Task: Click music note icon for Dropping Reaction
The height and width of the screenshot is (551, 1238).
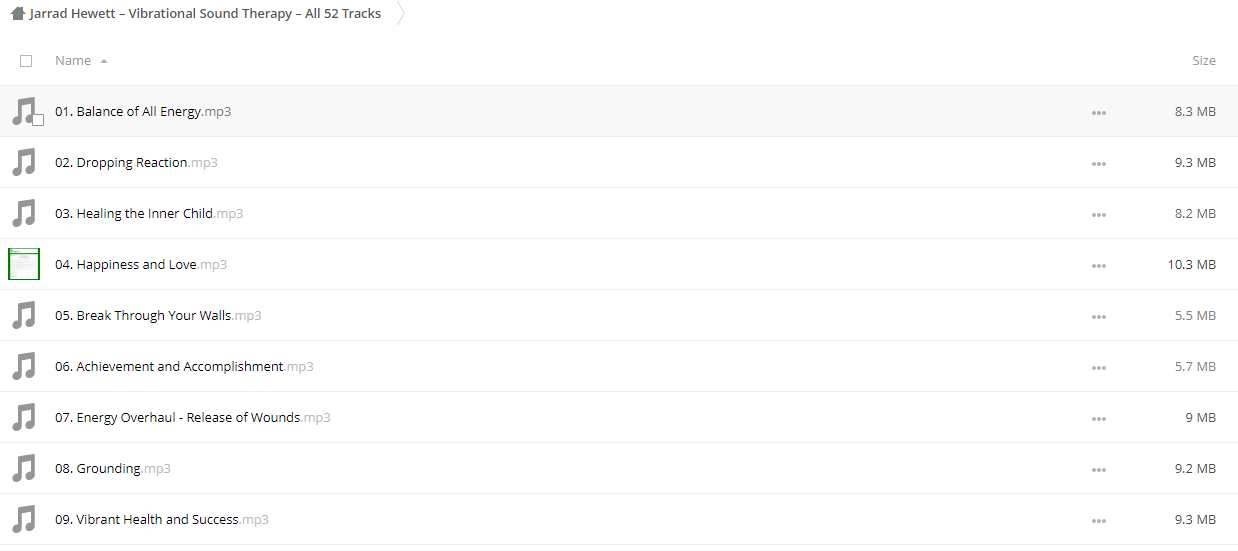Action: point(24,162)
